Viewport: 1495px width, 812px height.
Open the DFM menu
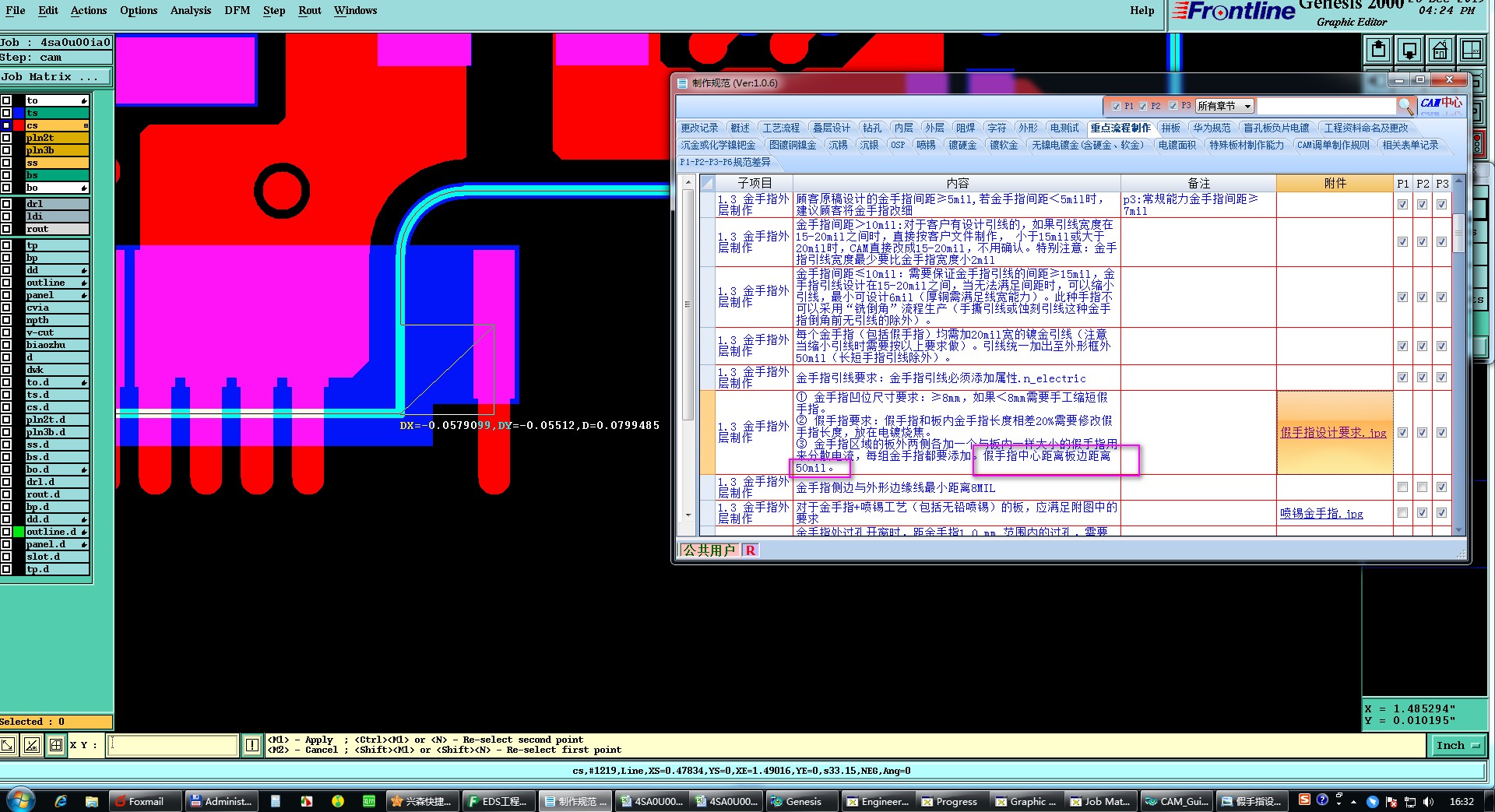pos(237,10)
